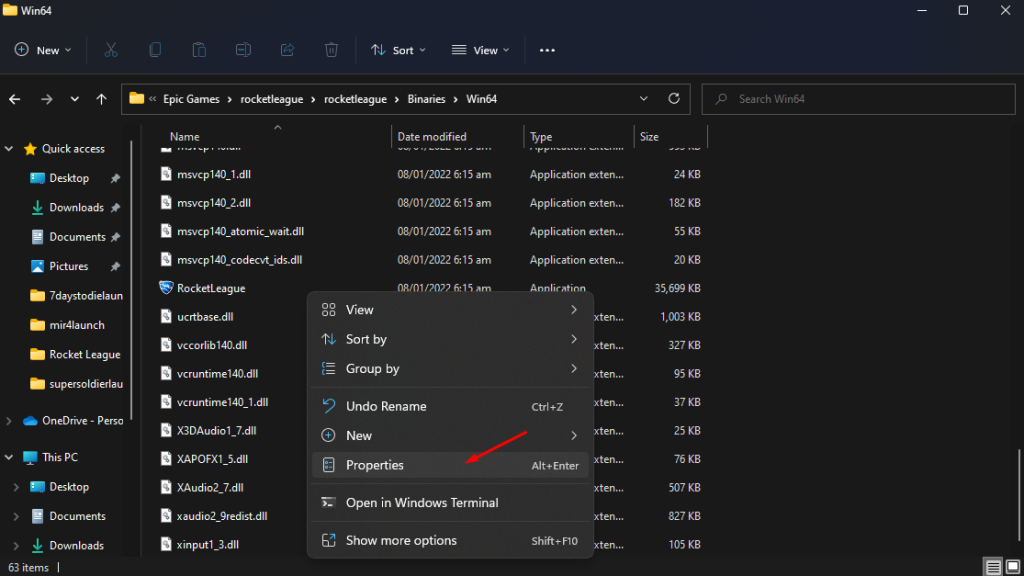Viewport: 1024px width, 576px height.
Task: Click the Rename icon in toolbar
Action: click(243, 50)
